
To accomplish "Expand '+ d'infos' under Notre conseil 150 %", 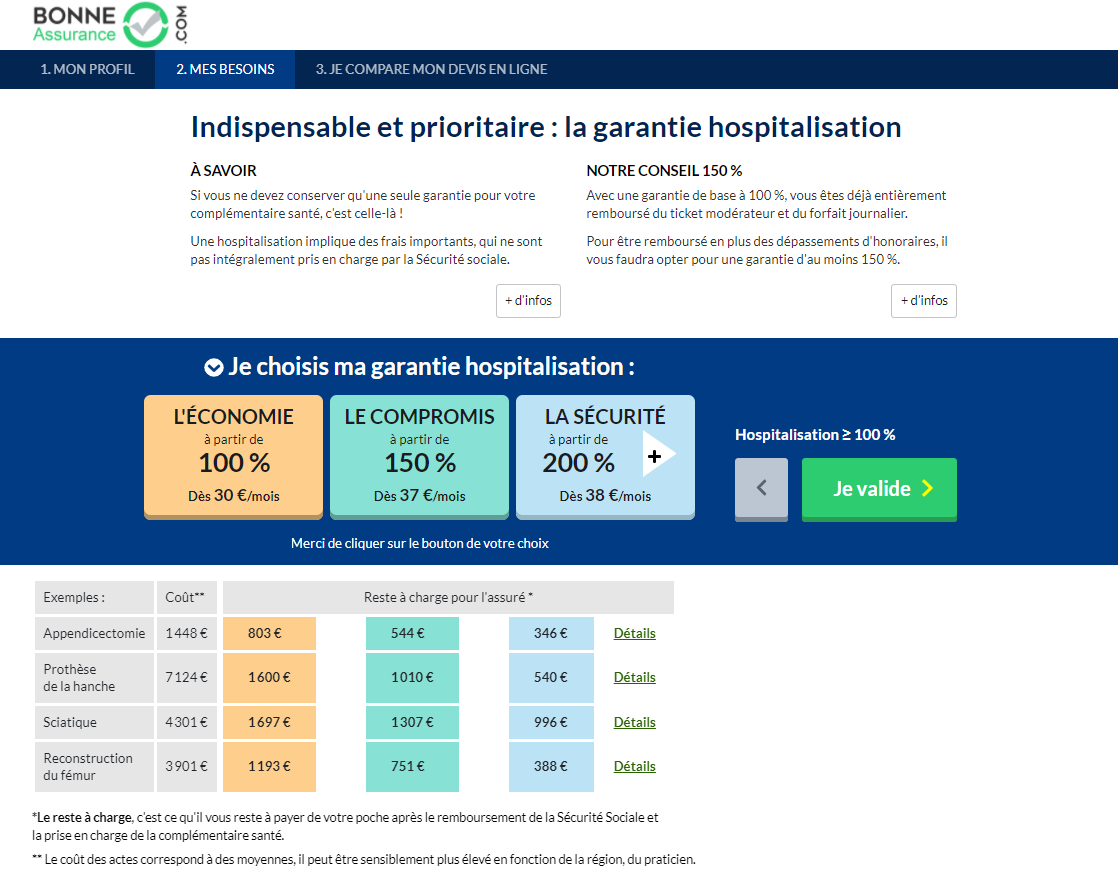I will point(923,301).
